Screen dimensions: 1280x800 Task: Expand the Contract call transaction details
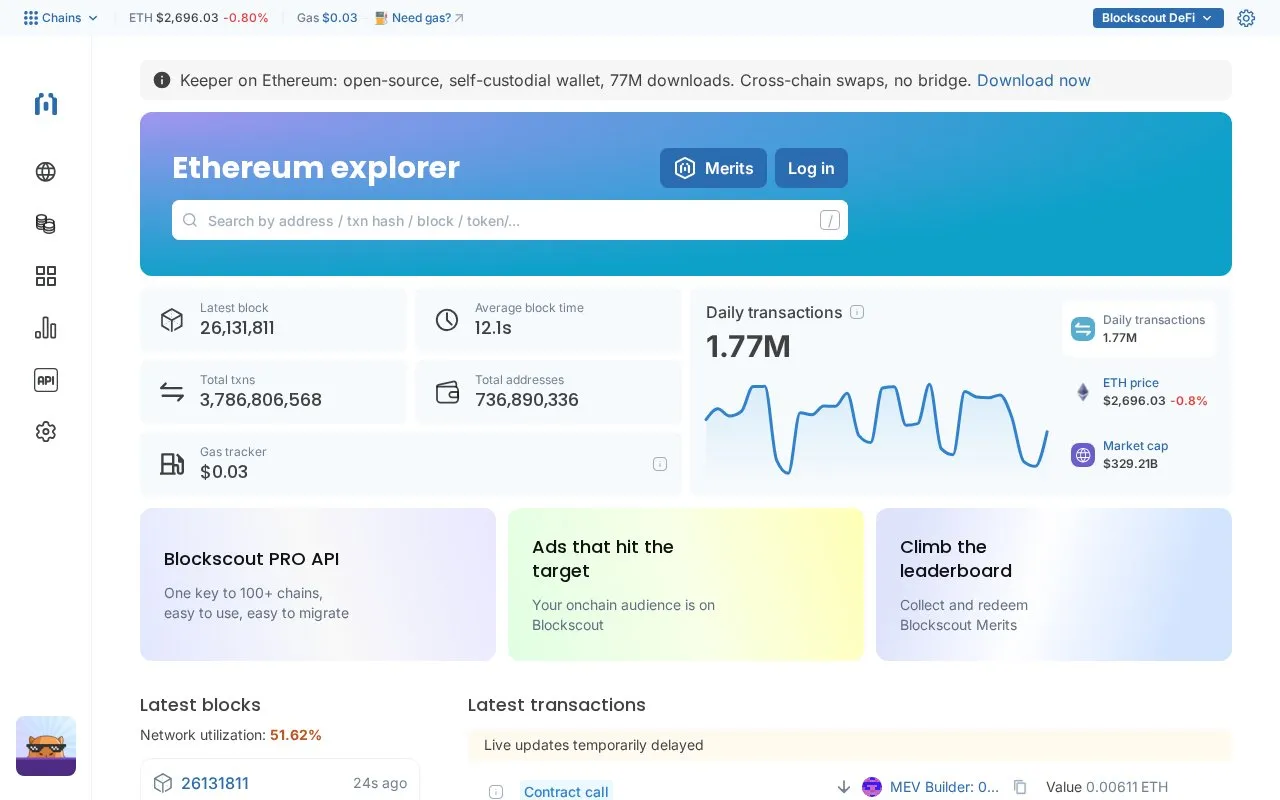click(496, 791)
